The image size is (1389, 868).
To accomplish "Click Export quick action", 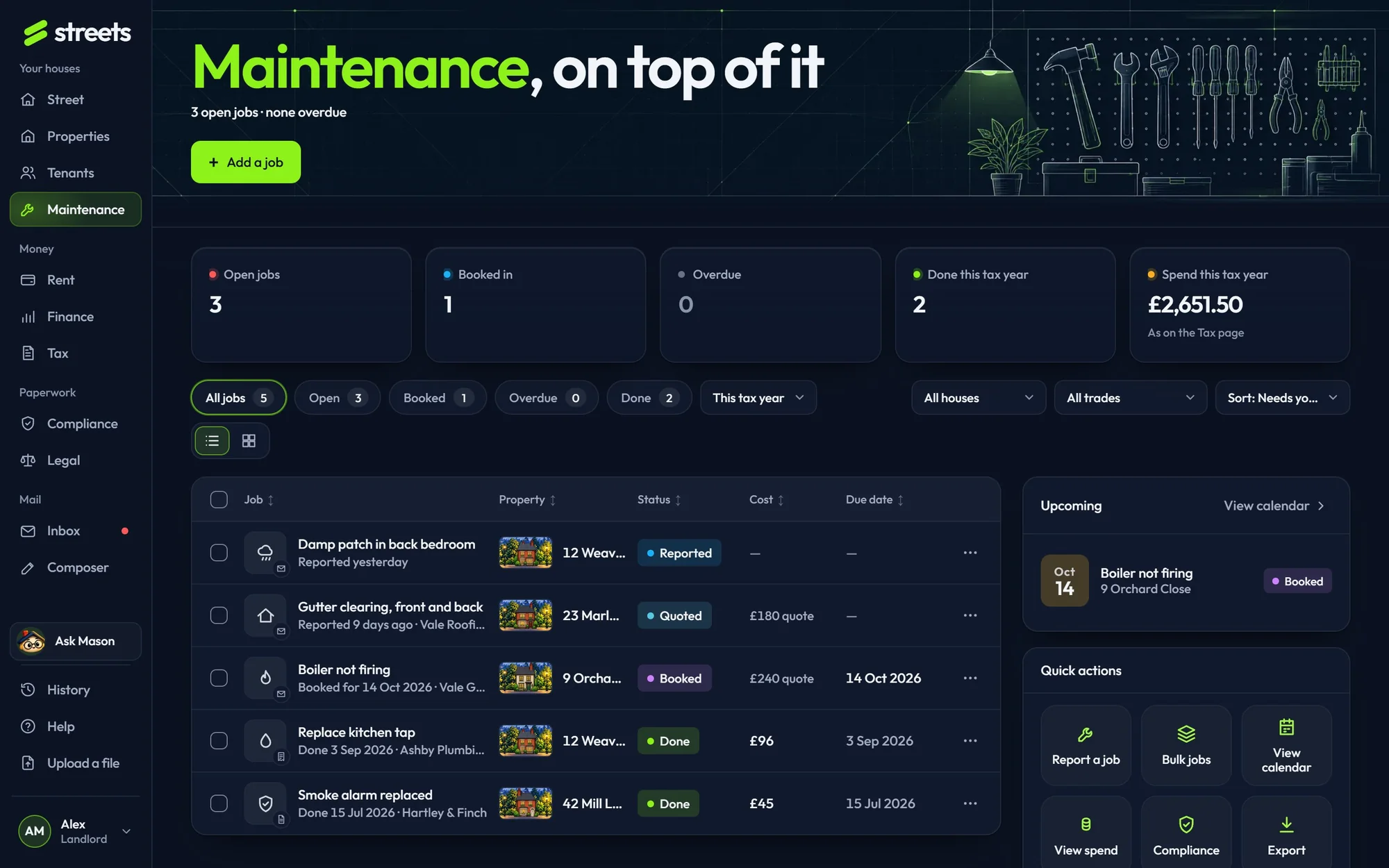I will tap(1286, 832).
